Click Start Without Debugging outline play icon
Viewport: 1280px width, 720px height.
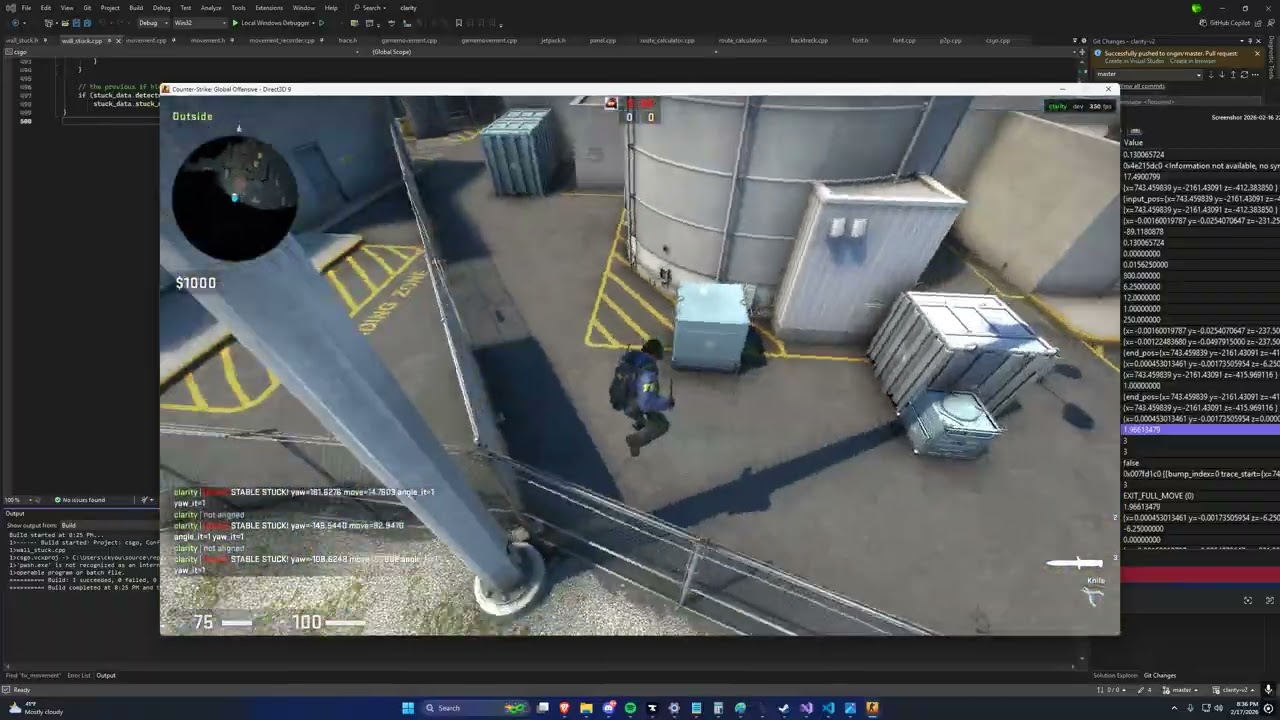[322, 23]
